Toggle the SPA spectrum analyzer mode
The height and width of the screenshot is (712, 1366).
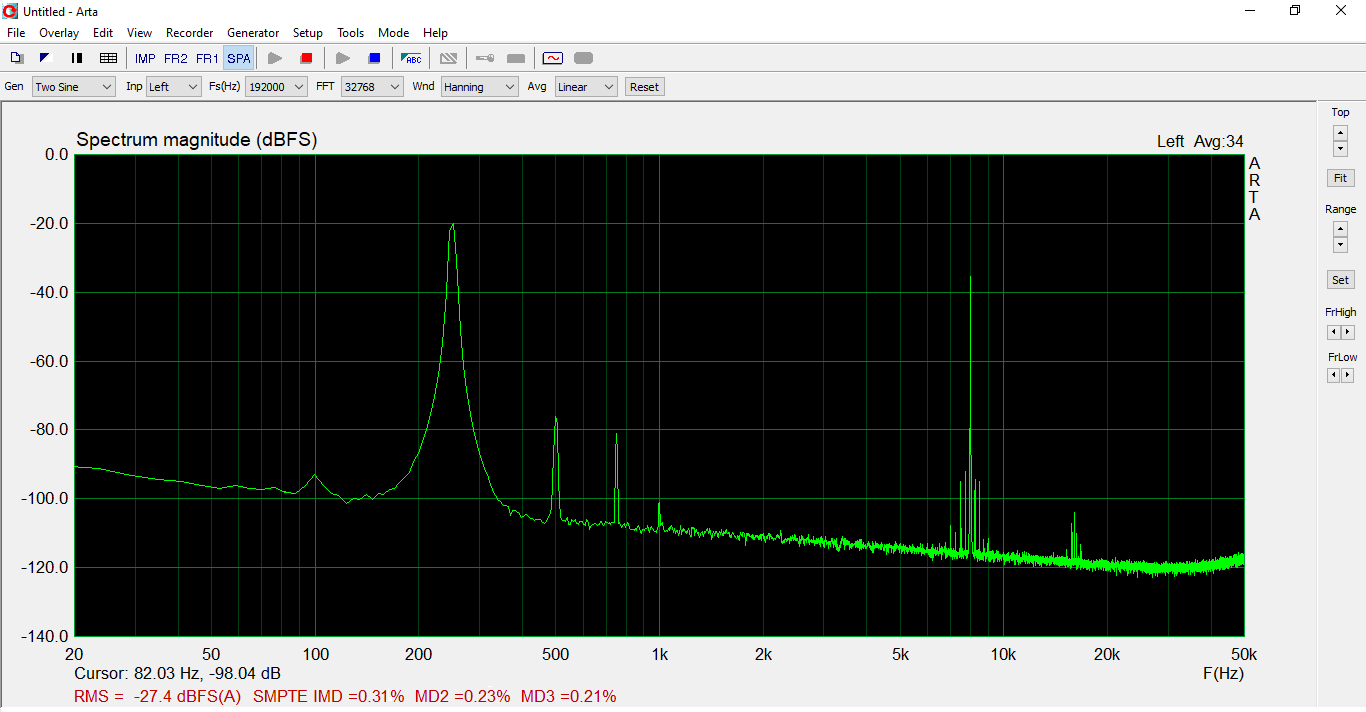point(238,58)
